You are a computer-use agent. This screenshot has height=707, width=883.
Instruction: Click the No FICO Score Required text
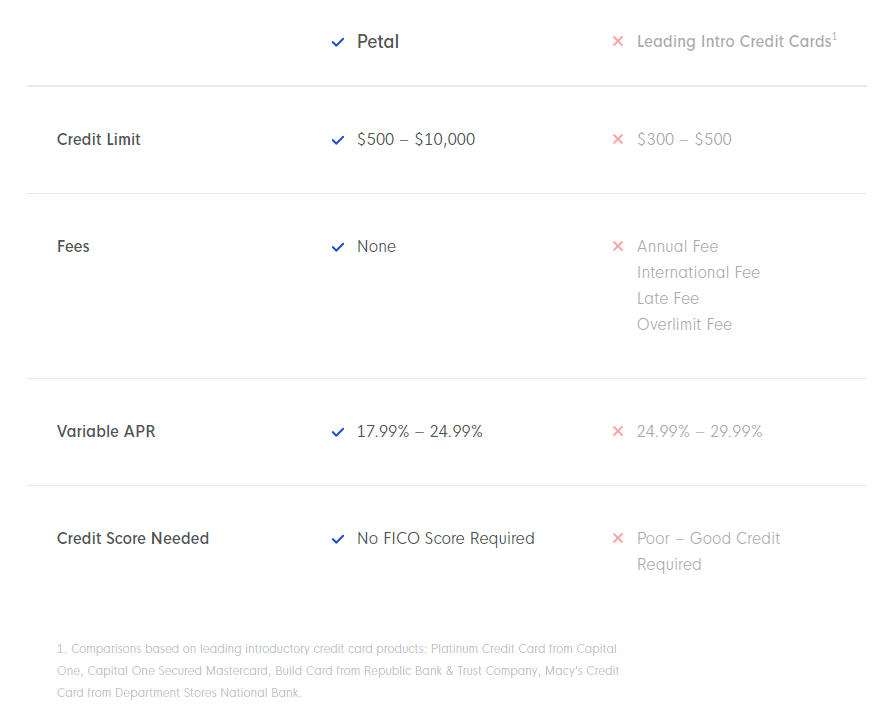(445, 538)
